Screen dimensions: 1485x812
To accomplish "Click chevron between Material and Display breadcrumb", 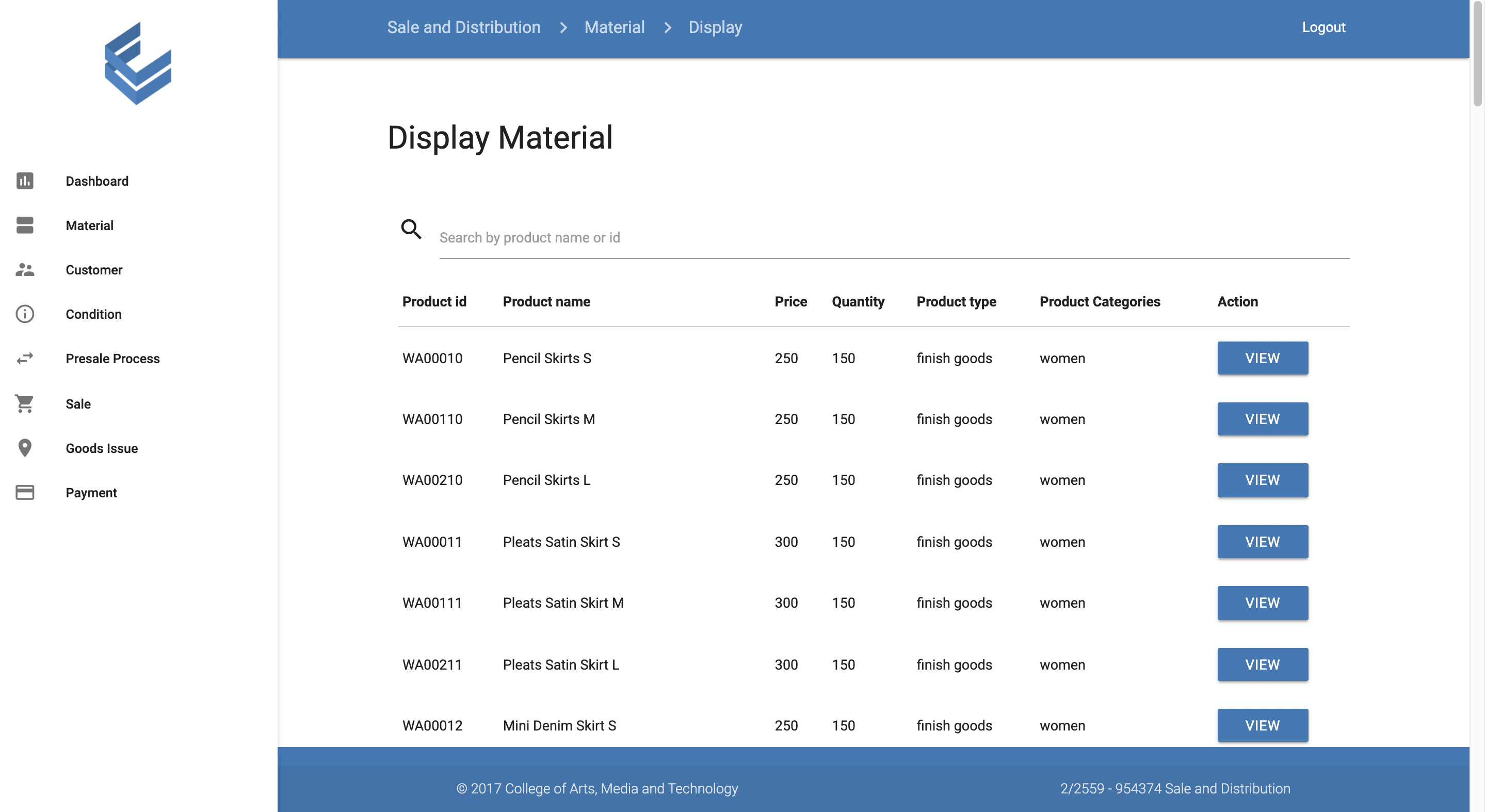I will click(668, 28).
